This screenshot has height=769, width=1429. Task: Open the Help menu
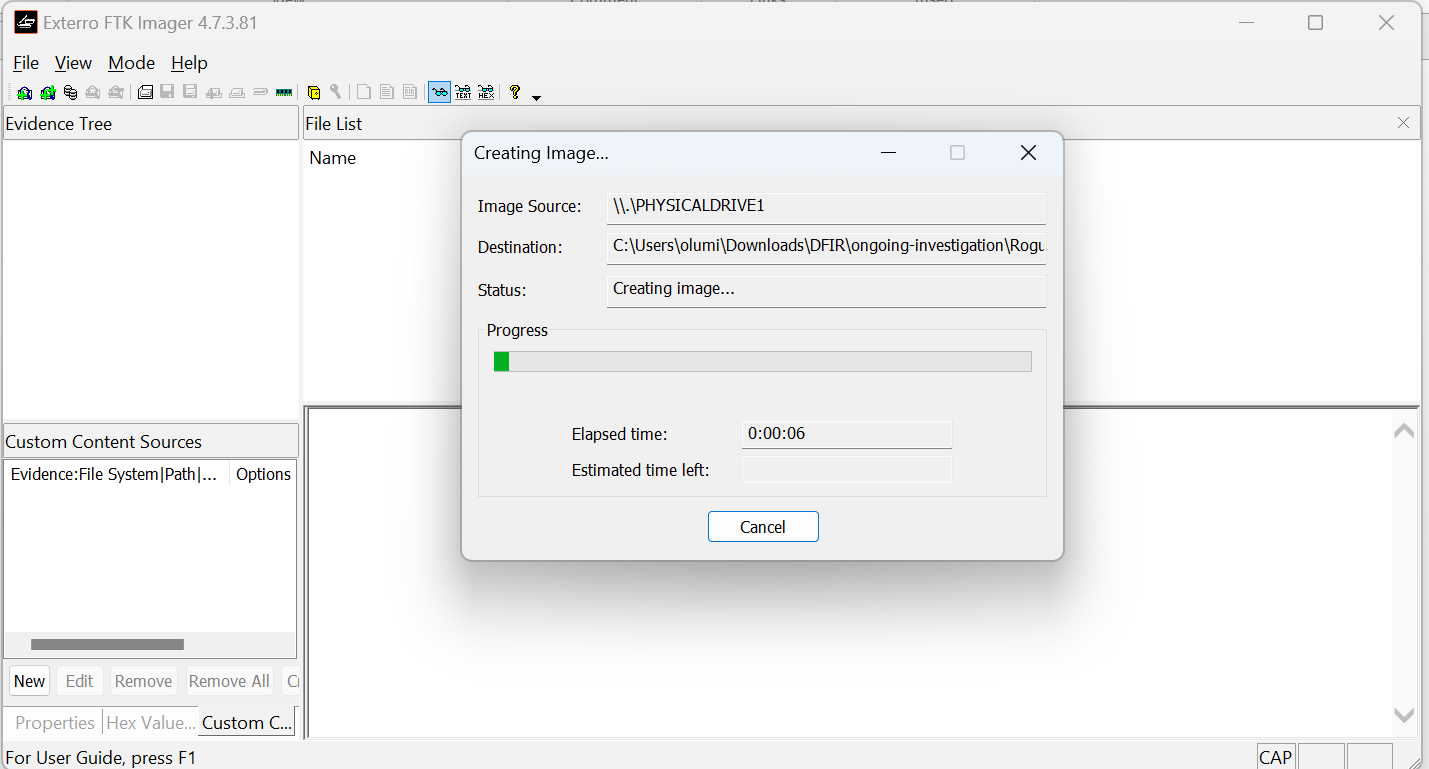189,63
